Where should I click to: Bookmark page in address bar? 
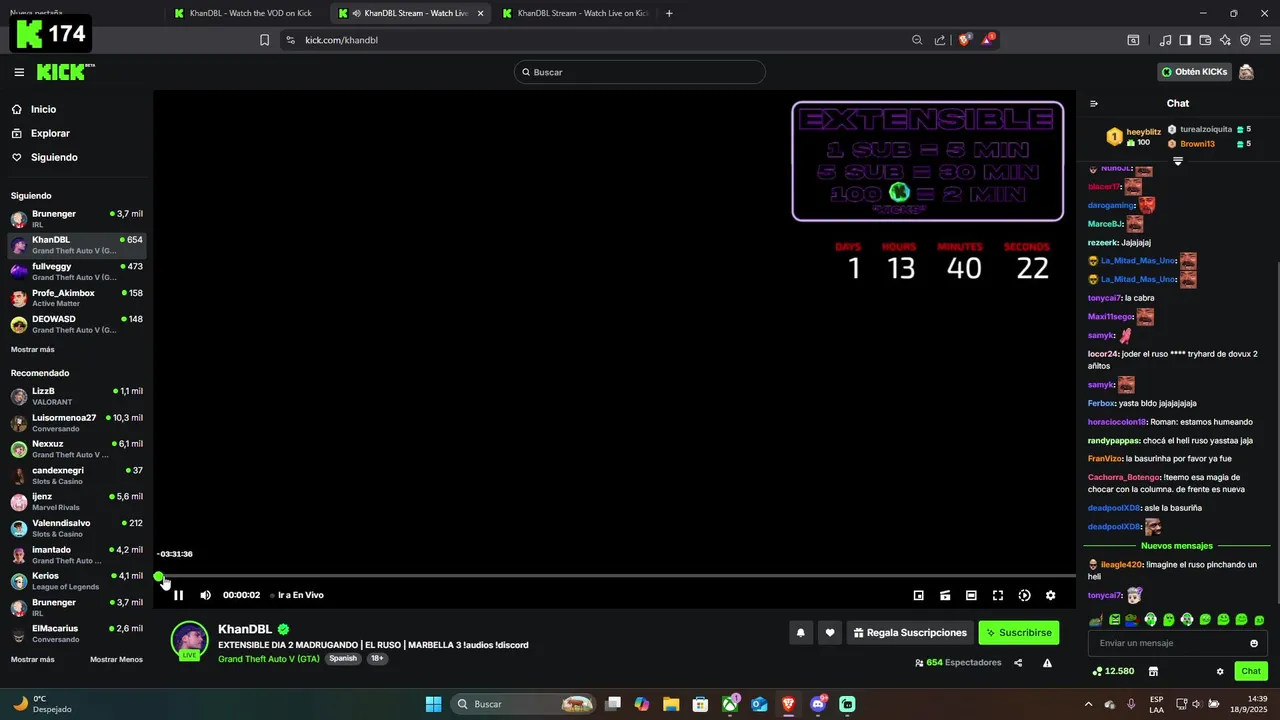pos(264,40)
